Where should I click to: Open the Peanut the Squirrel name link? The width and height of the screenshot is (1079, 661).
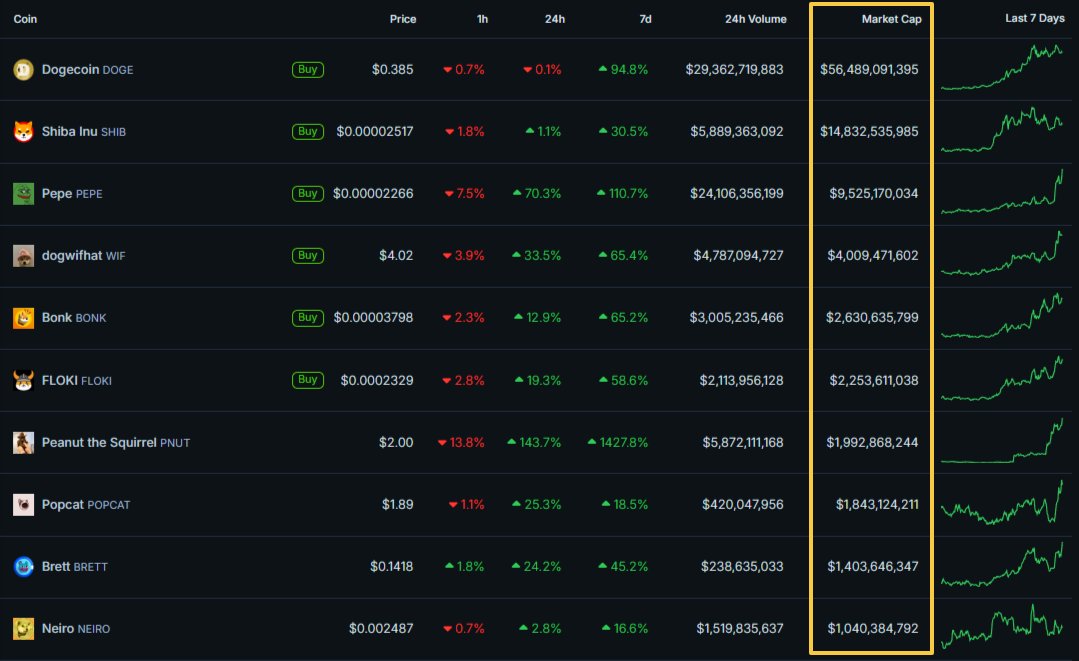click(x=99, y=442)
